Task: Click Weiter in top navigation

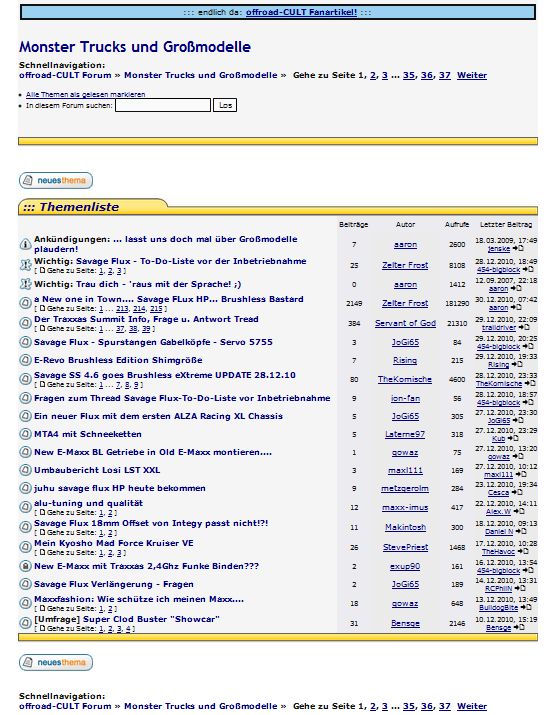Action: pyautogui.click(x=472, y=75)
